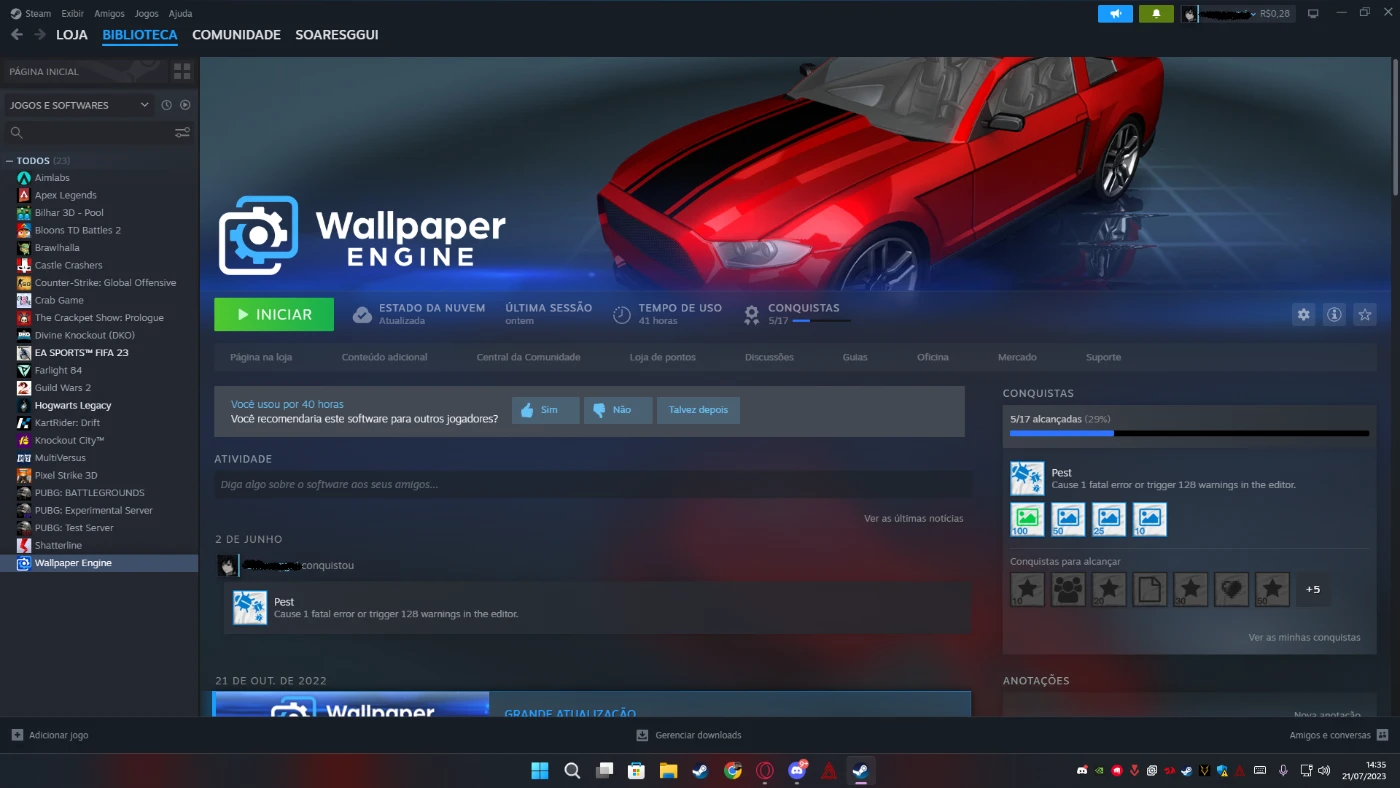
Task: Go to the COMUNIDADE tab
Action: [x=236, y=35]
